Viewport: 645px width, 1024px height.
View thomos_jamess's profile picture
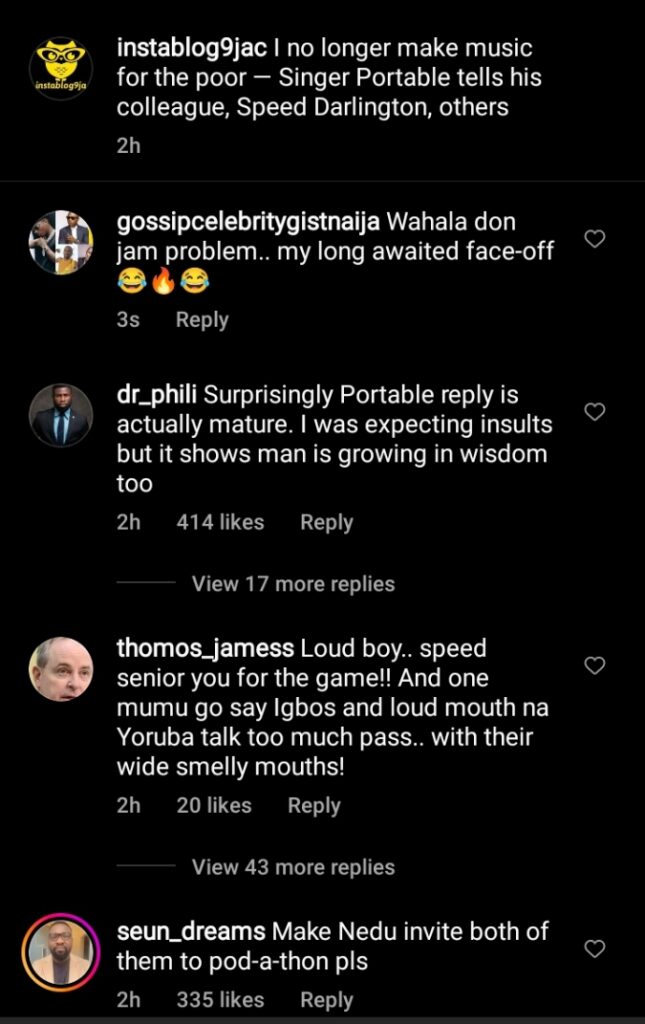coord(61,668)
